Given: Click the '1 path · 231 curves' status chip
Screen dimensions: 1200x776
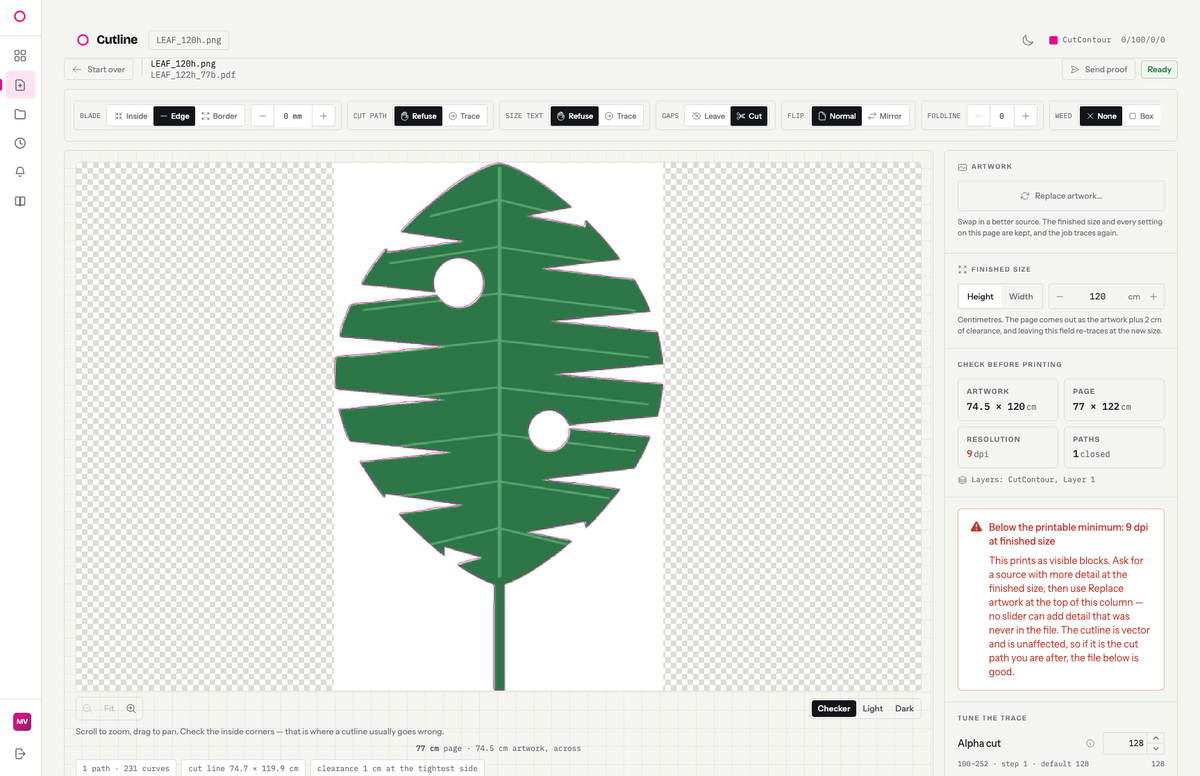Looking at the screenshot, I should point(127,768).
